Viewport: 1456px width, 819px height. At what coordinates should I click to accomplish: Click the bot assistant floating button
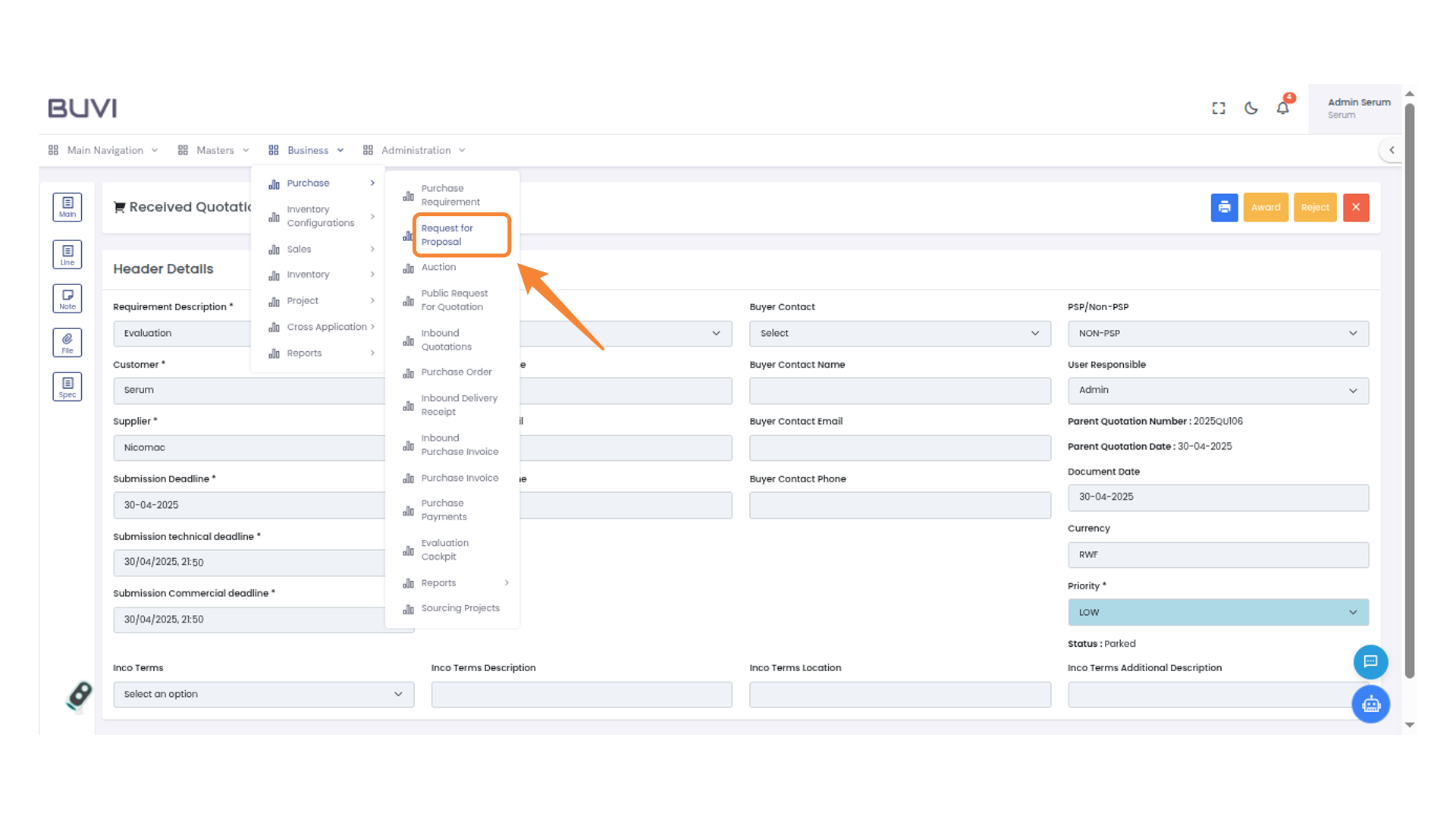tap(1370, 704)
